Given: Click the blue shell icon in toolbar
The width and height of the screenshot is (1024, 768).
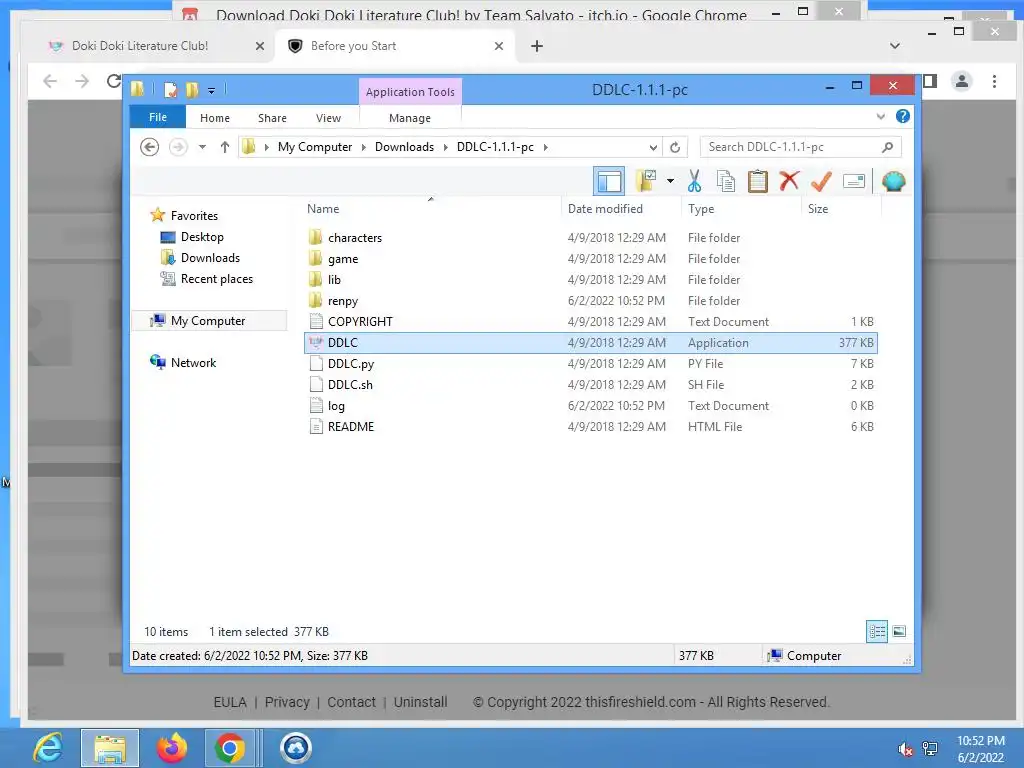Looking at the screenshot, I should tap(893, 181).
